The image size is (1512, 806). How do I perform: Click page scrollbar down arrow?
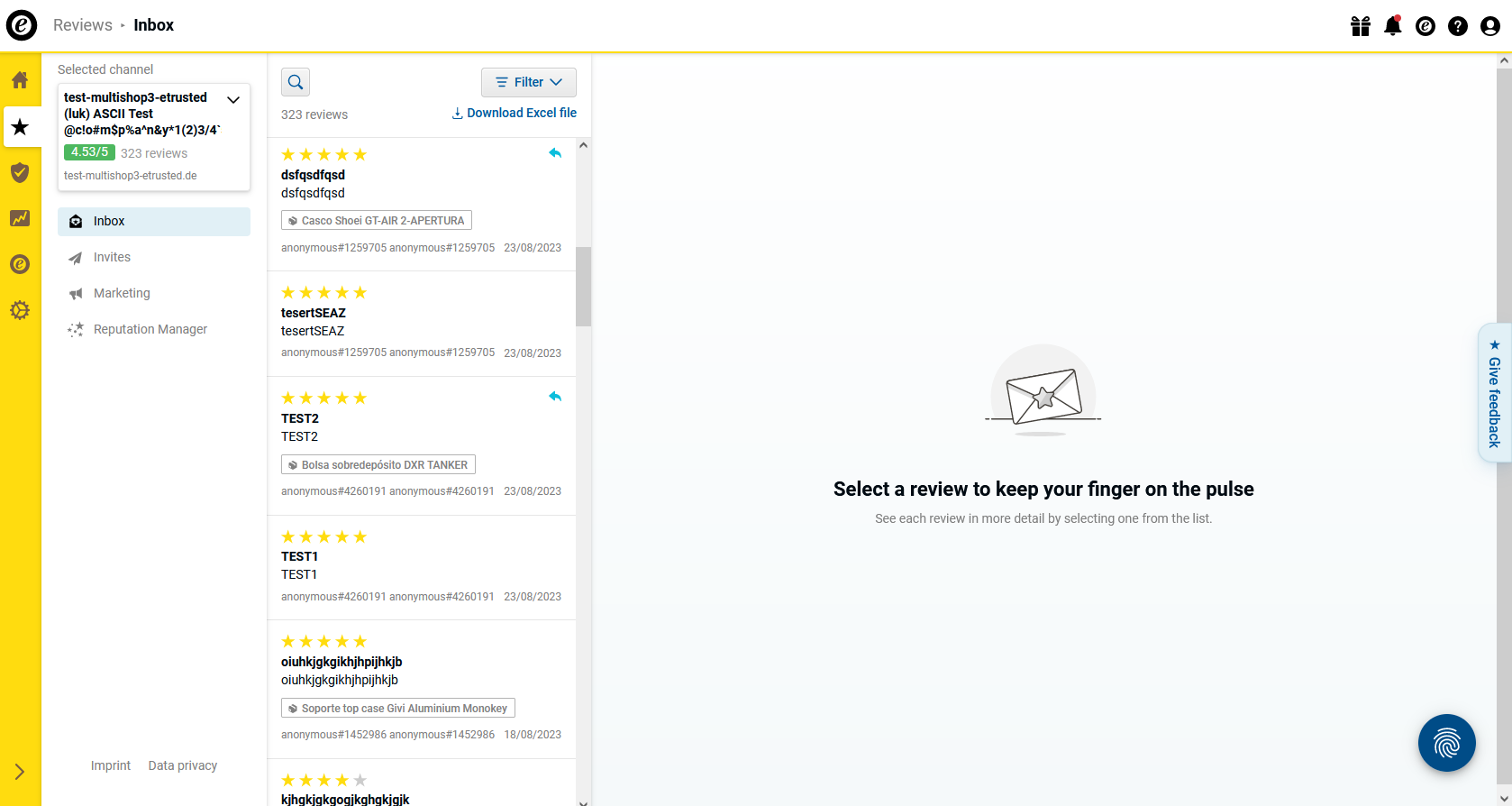click(1504, 799)
